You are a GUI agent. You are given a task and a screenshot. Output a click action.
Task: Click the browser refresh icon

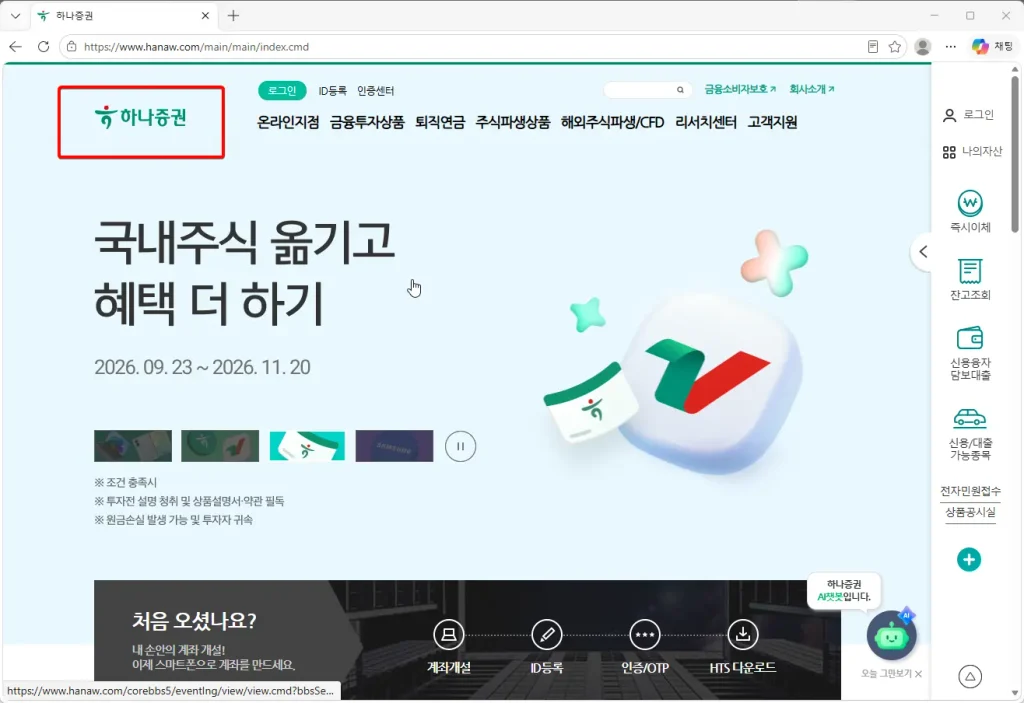(x=43, y=46)
